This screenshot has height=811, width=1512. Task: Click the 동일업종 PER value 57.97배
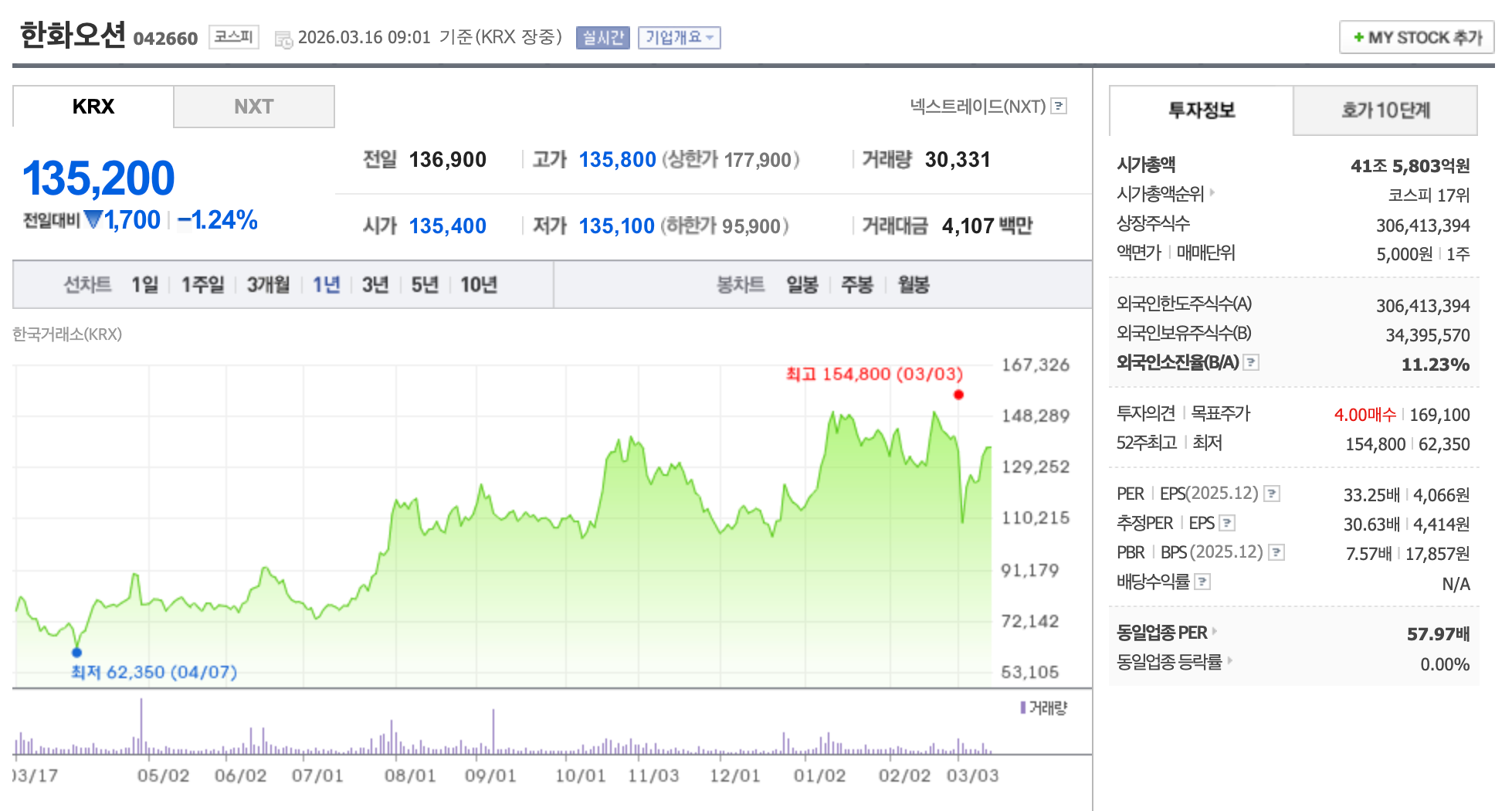1439,634
